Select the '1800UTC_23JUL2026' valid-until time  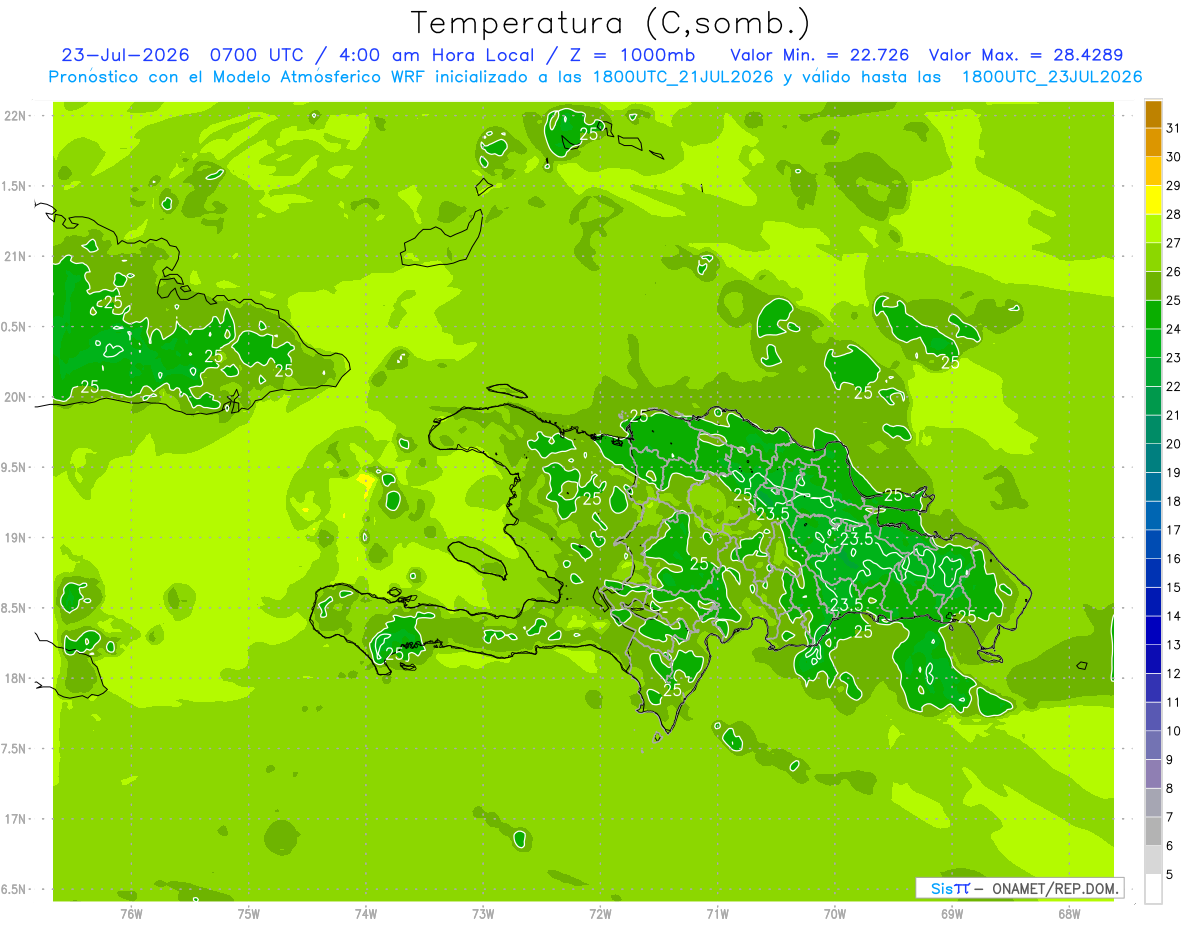tap(1051, 77)
